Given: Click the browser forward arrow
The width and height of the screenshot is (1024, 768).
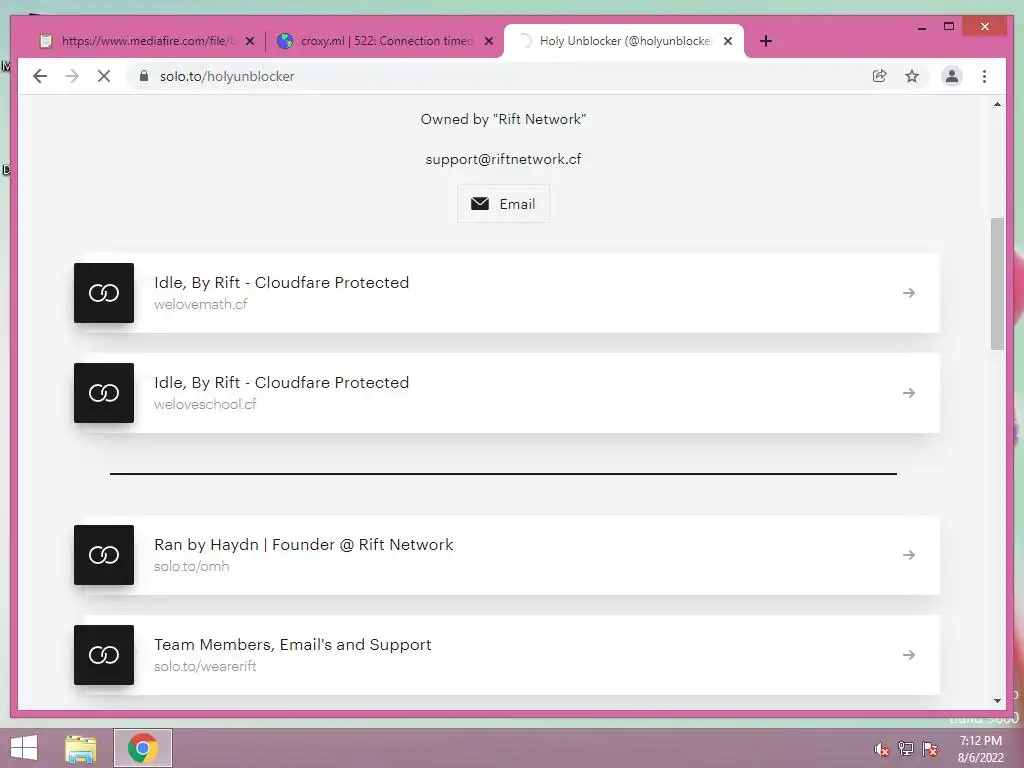Looking at the screenshot, I should click(x=72, y=76).
